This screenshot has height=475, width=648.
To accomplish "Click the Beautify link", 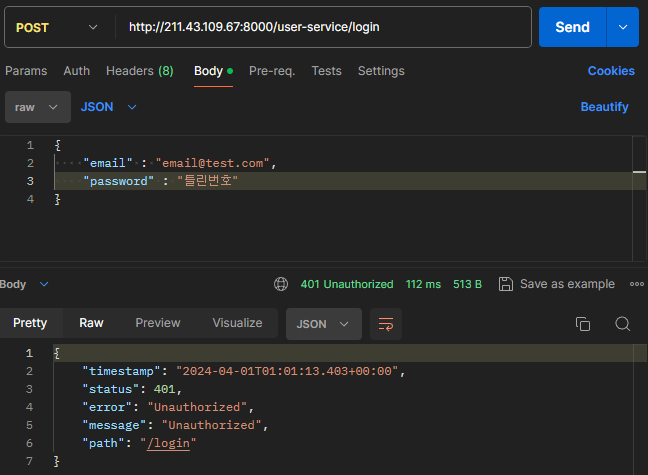I will click(x=604, y=107).
